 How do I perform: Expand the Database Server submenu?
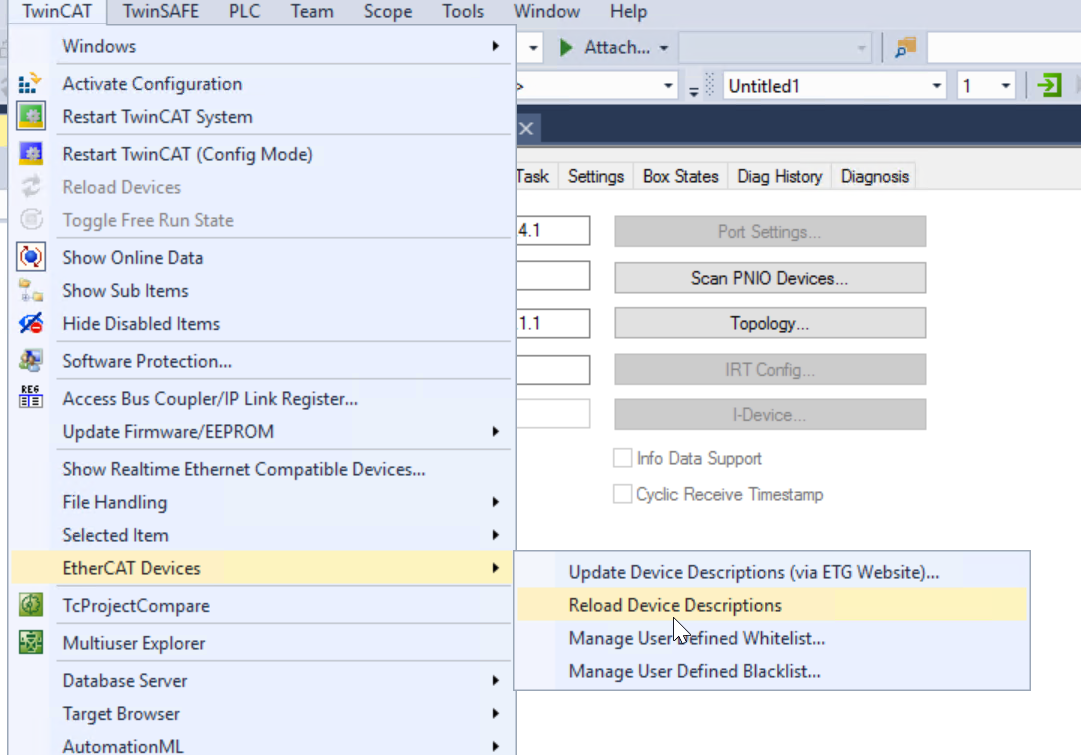pos(495,680)
